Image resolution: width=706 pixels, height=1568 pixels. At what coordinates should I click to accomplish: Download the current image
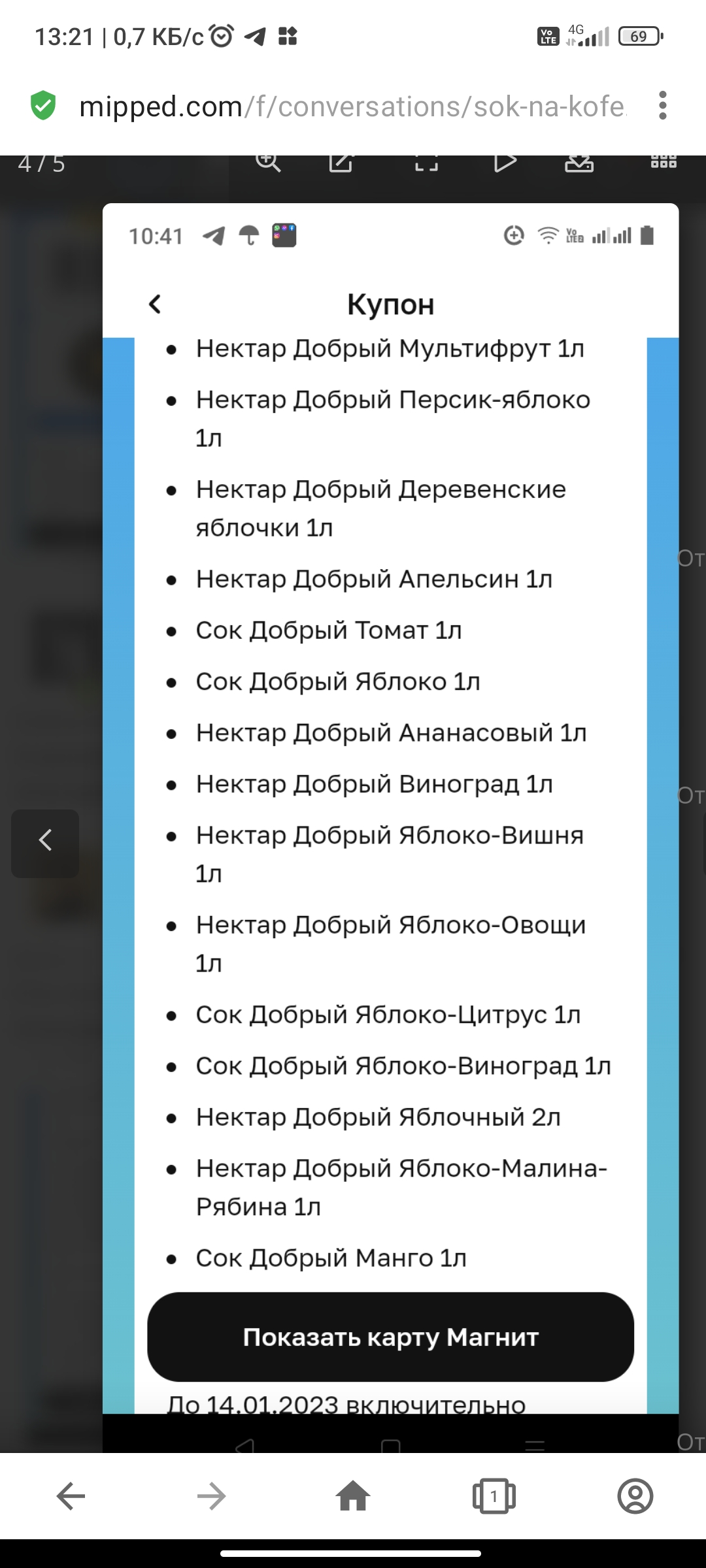coord(579,161)
